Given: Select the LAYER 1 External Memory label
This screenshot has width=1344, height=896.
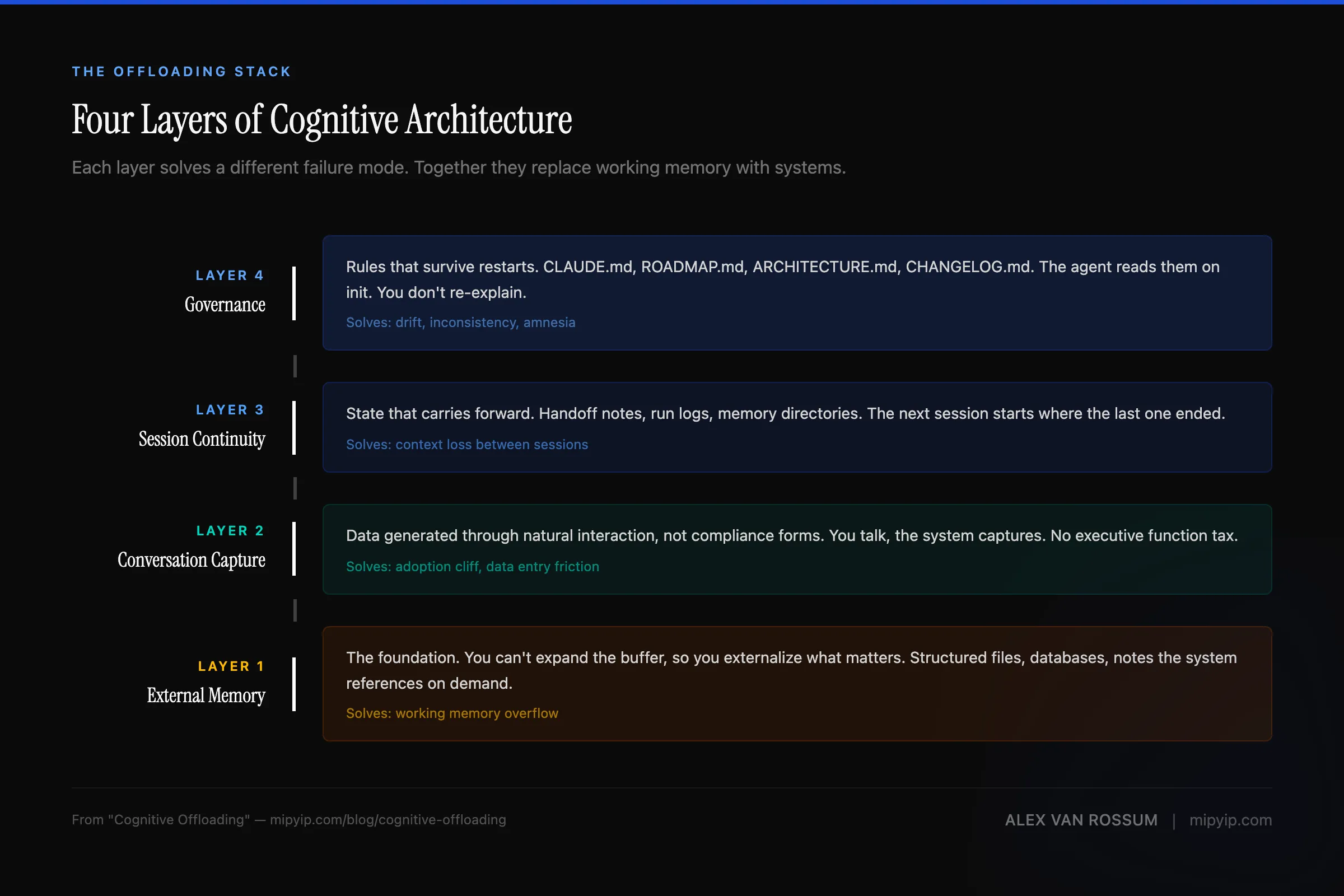Looking at the screenshot, I should point(206,682).
